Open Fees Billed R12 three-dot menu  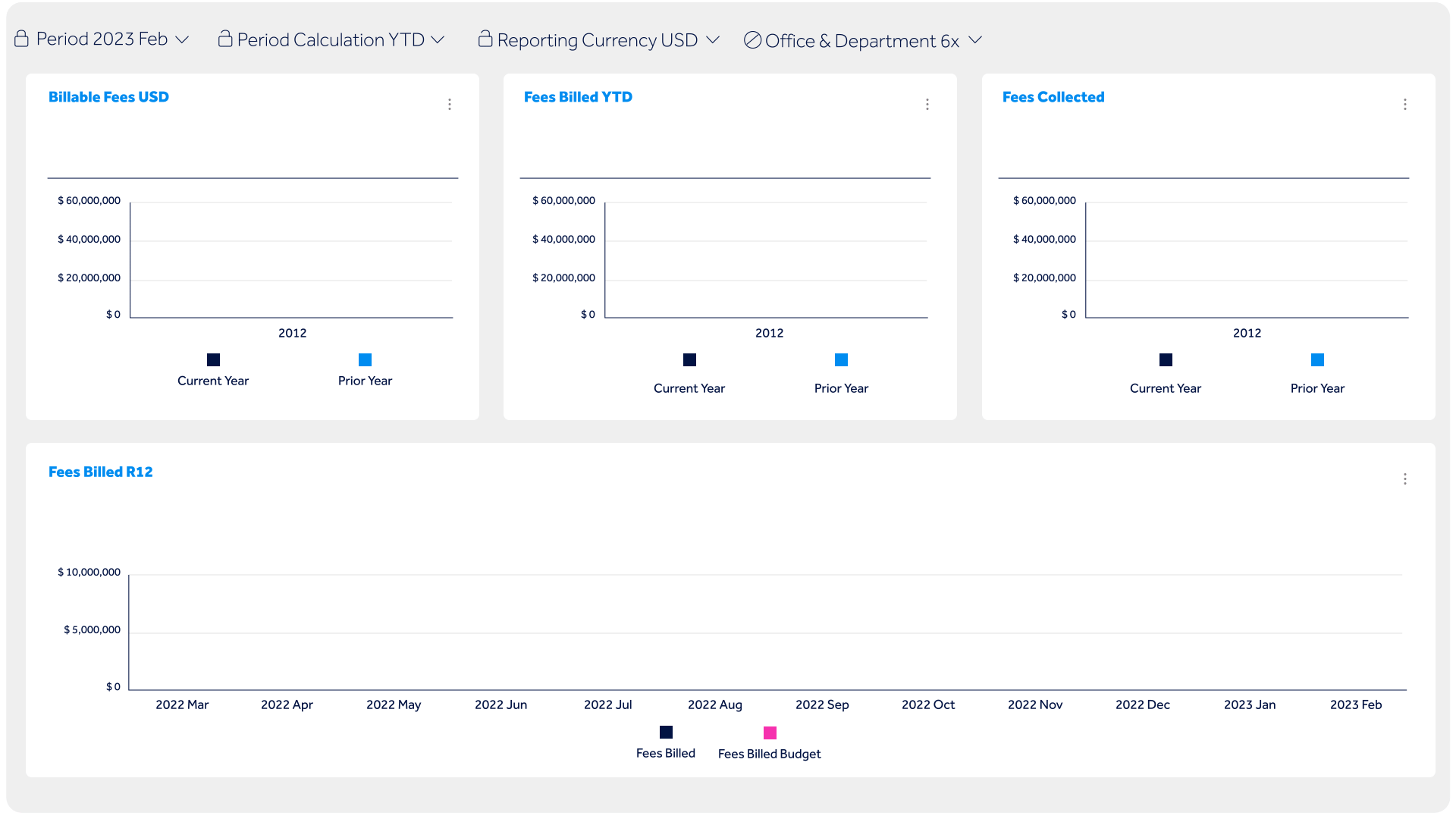pyautogui.click(x=1405, y=479)
